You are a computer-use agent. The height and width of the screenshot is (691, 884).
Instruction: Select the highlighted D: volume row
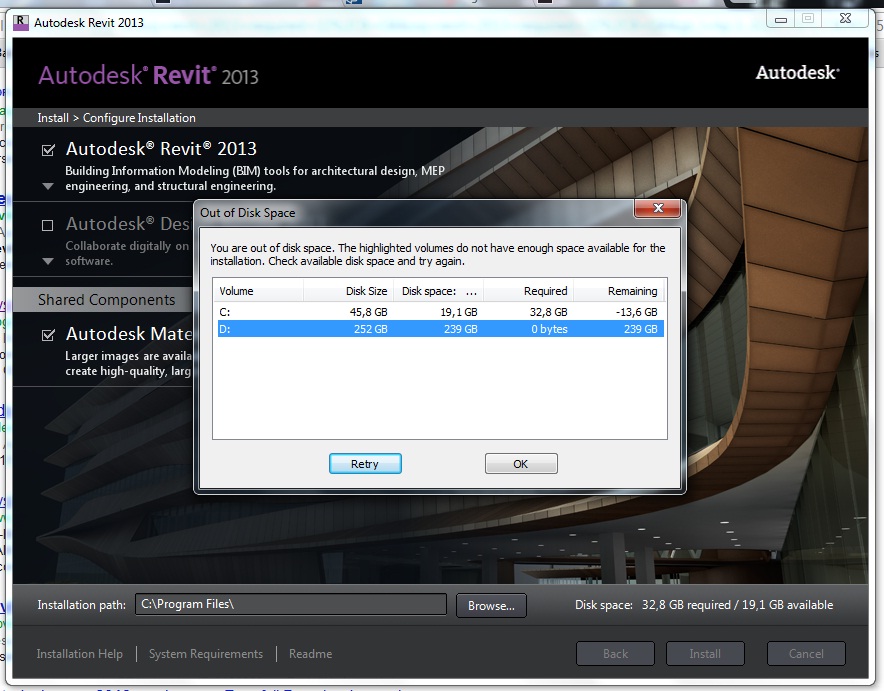coord(440,329)
